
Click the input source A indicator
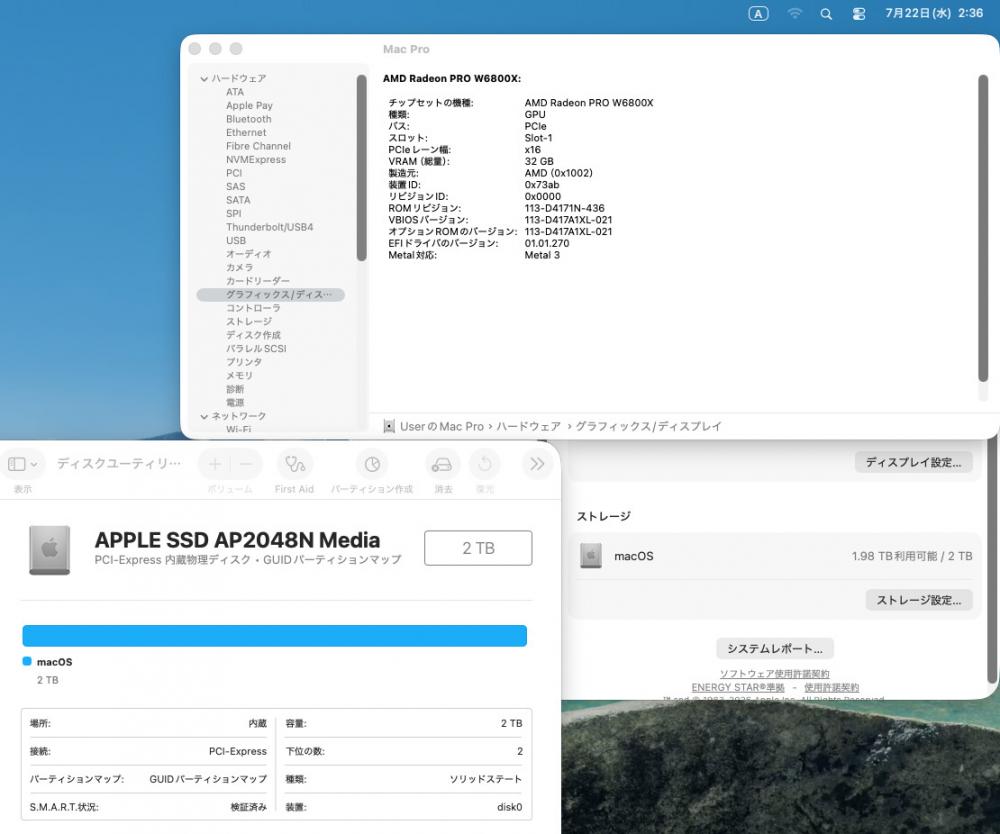point(758,13)
